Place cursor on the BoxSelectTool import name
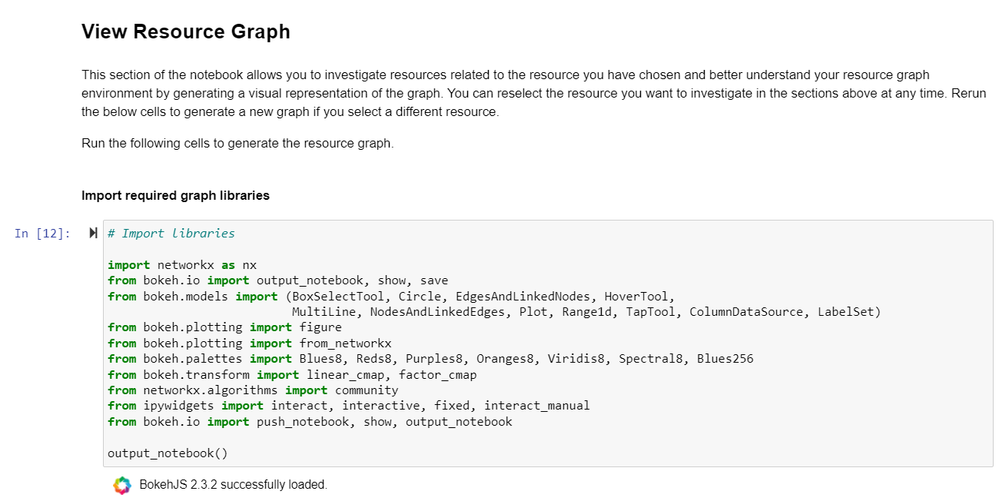 338,296
